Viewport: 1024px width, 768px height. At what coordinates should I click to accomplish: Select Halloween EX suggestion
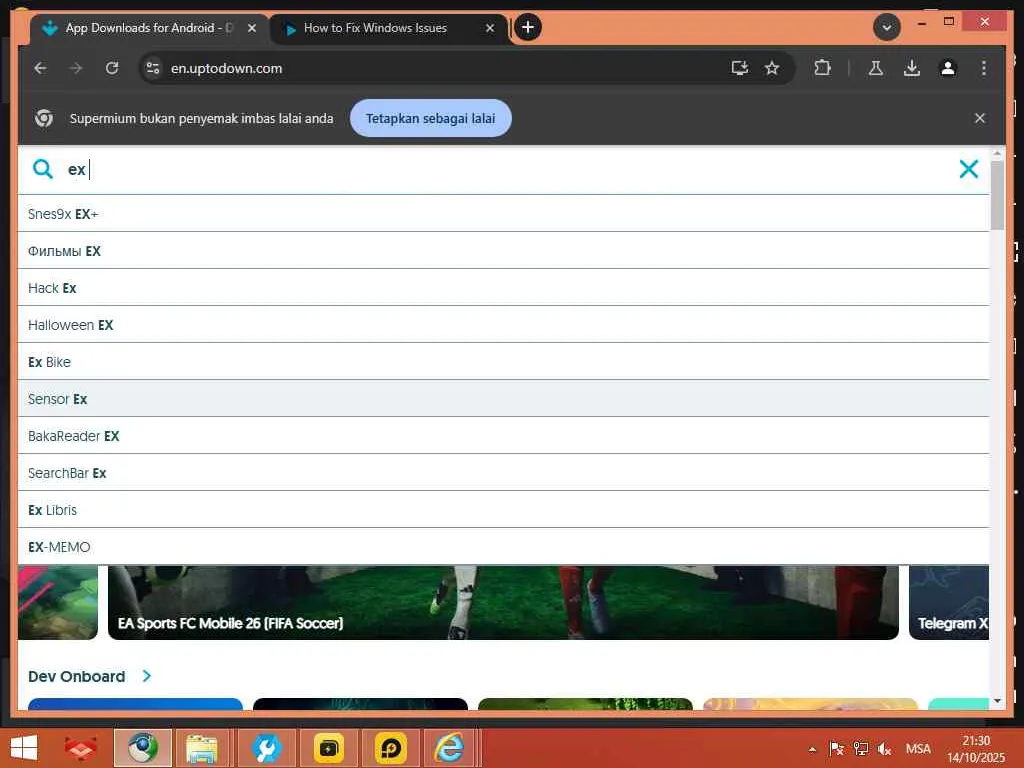(x=503, y=325)
